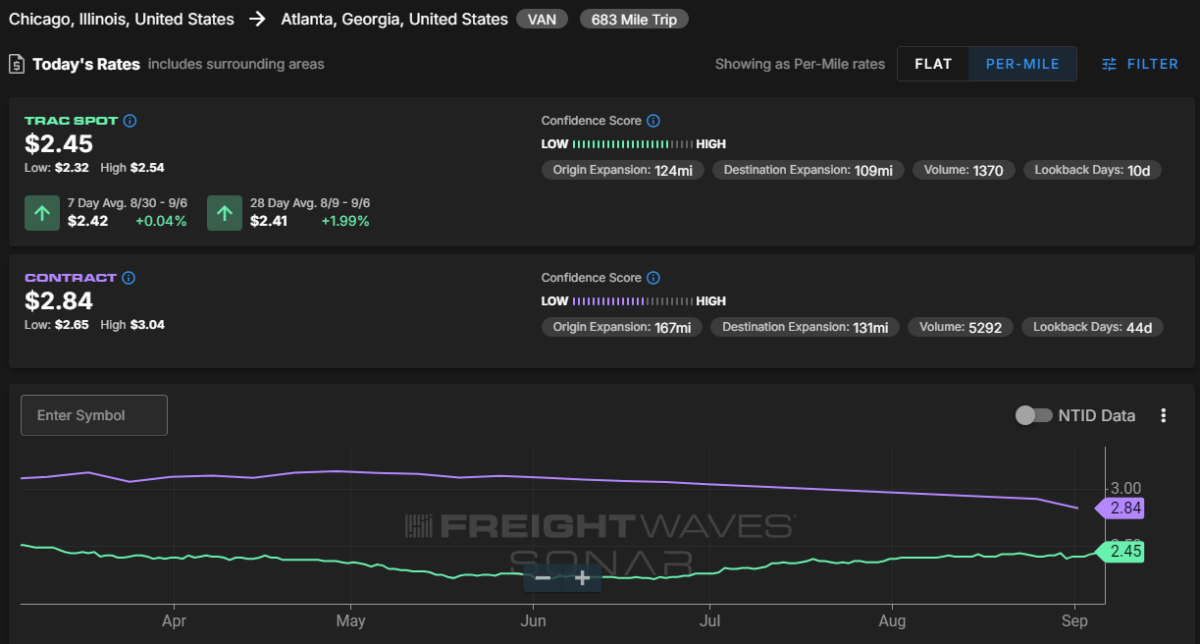
Task: Click the 7 Day Avg. up-arrow icon
Action: point(42,213)
